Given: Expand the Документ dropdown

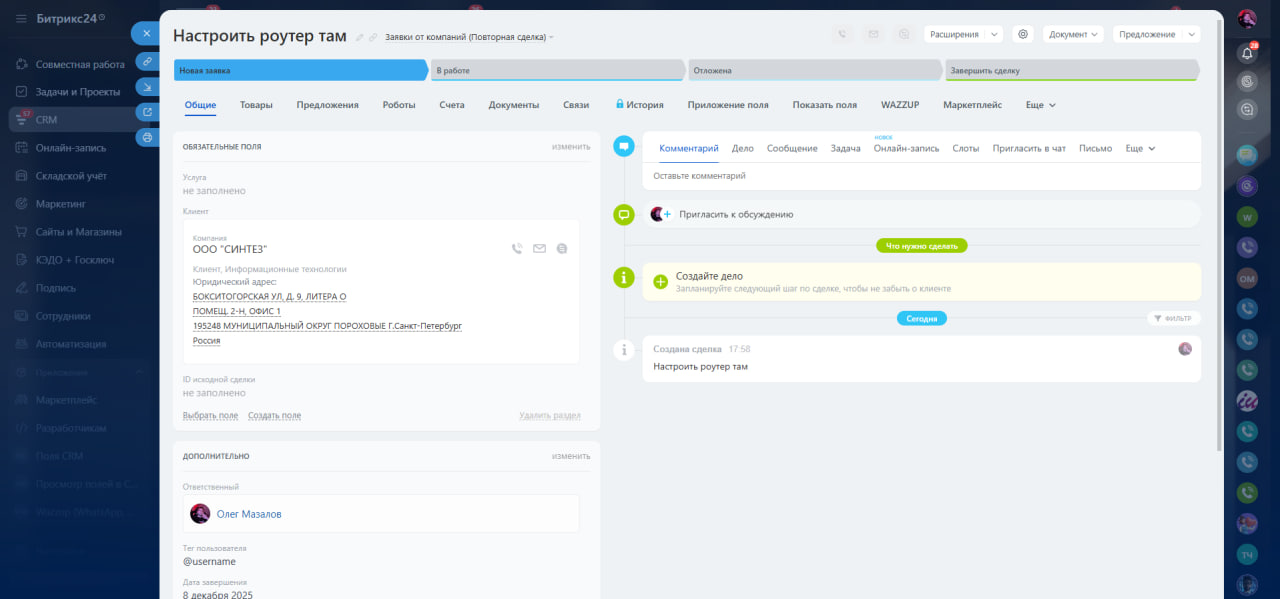Looking at the screenshot, I should [x=1073, y=34].
